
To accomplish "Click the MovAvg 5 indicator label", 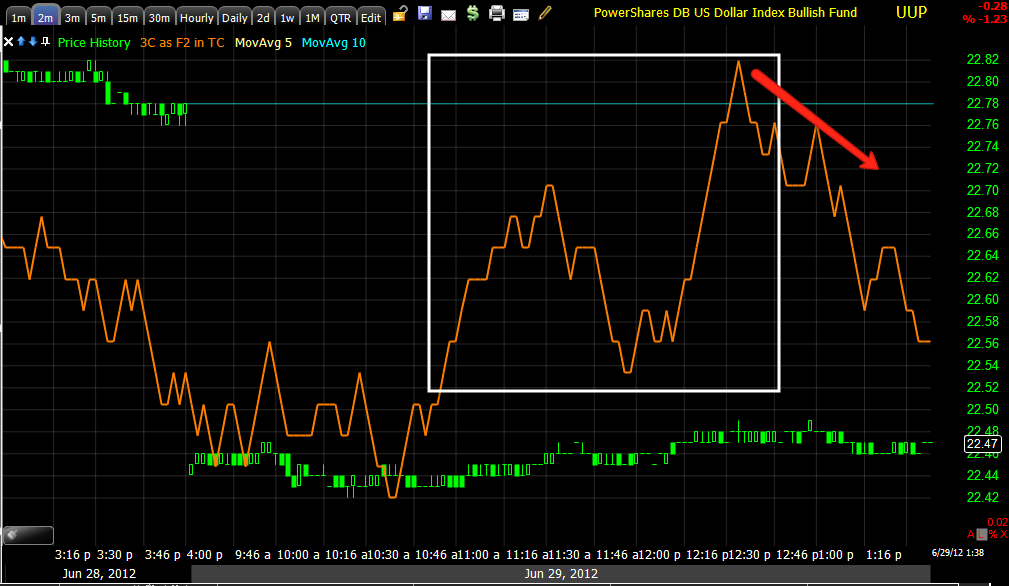I will coord(263,42).
